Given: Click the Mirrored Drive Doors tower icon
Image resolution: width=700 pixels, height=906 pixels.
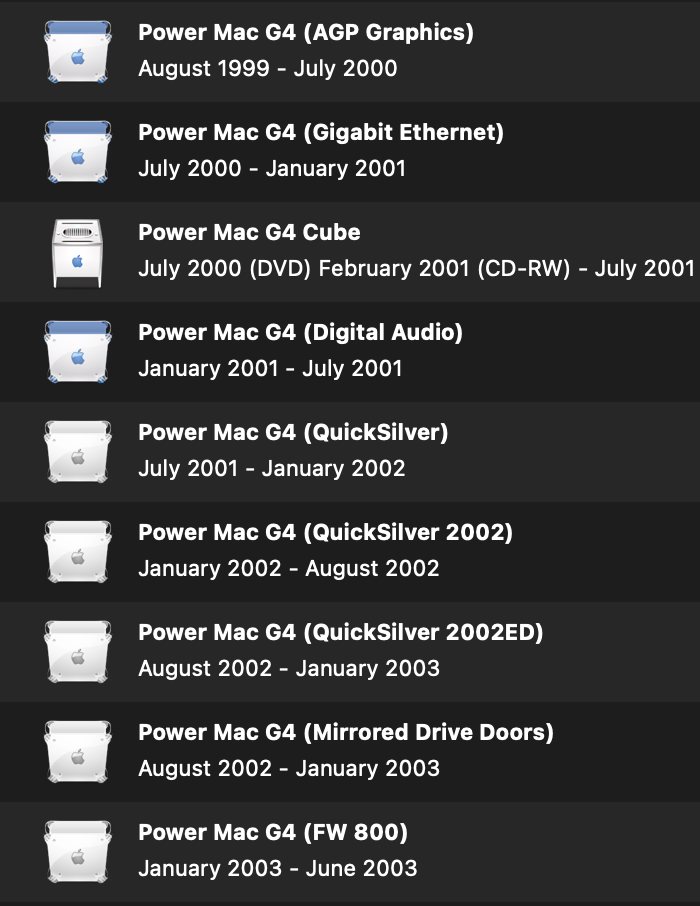Looking at the screenshot, I should (77, 750).
